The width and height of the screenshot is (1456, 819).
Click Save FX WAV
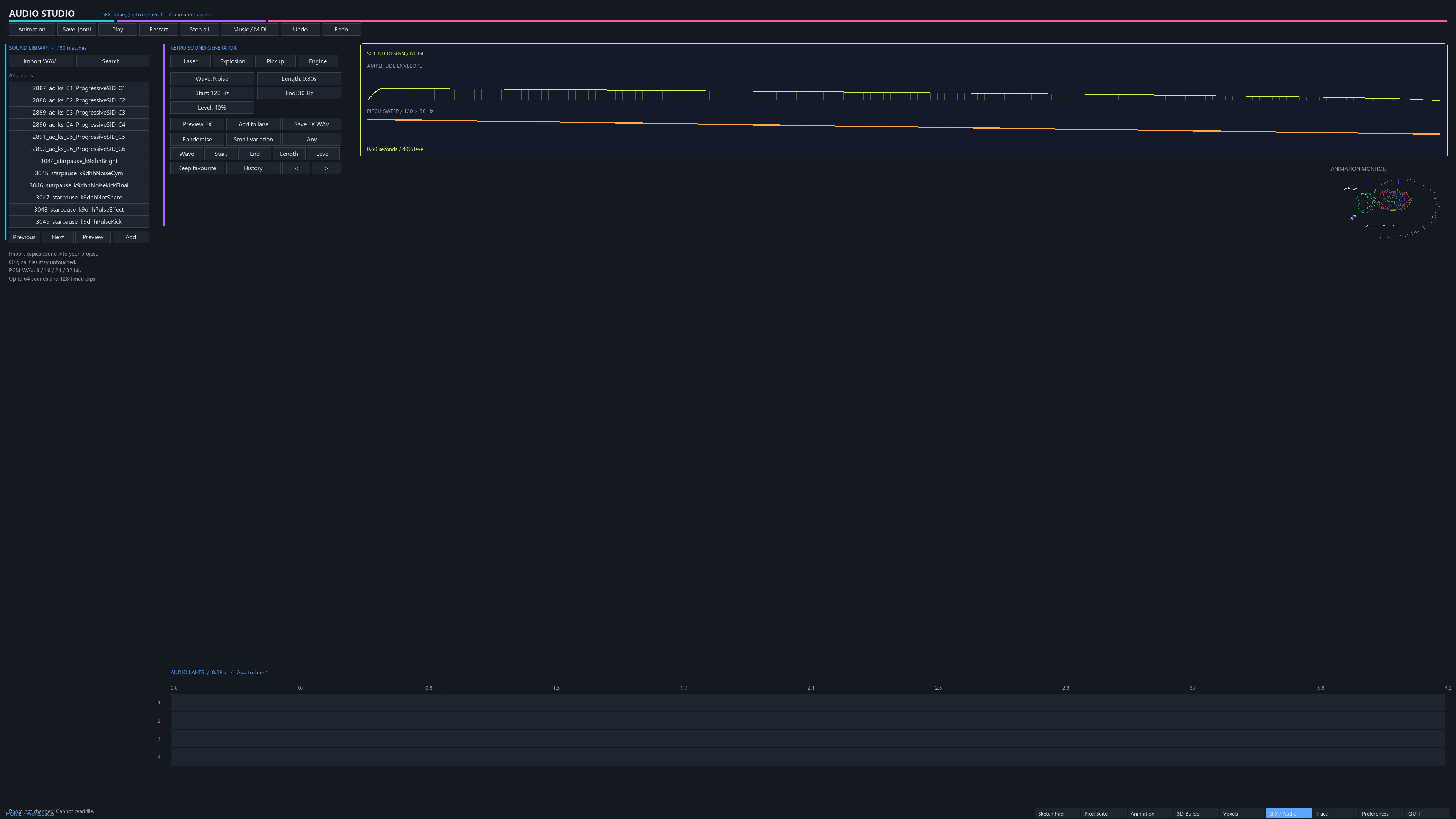coord(311,124)
